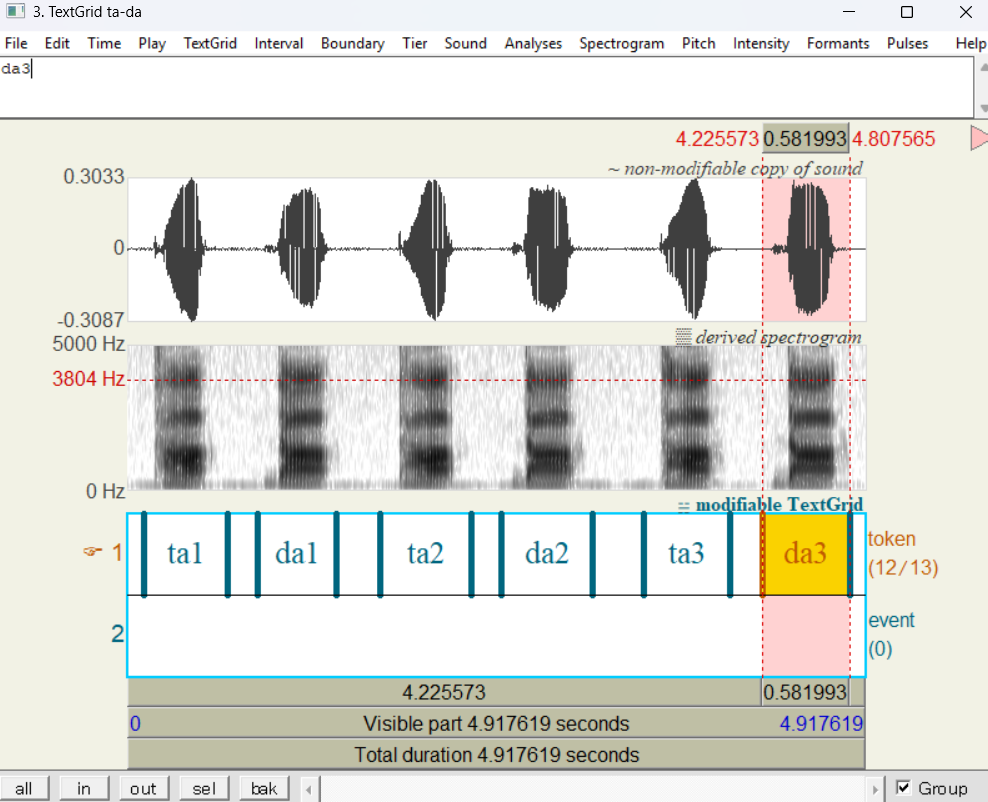Image resolution: width=988 pixels, height=802 pixels.
Task: Click the scrollbar left arrow
Action: click(x=309, y=789)
